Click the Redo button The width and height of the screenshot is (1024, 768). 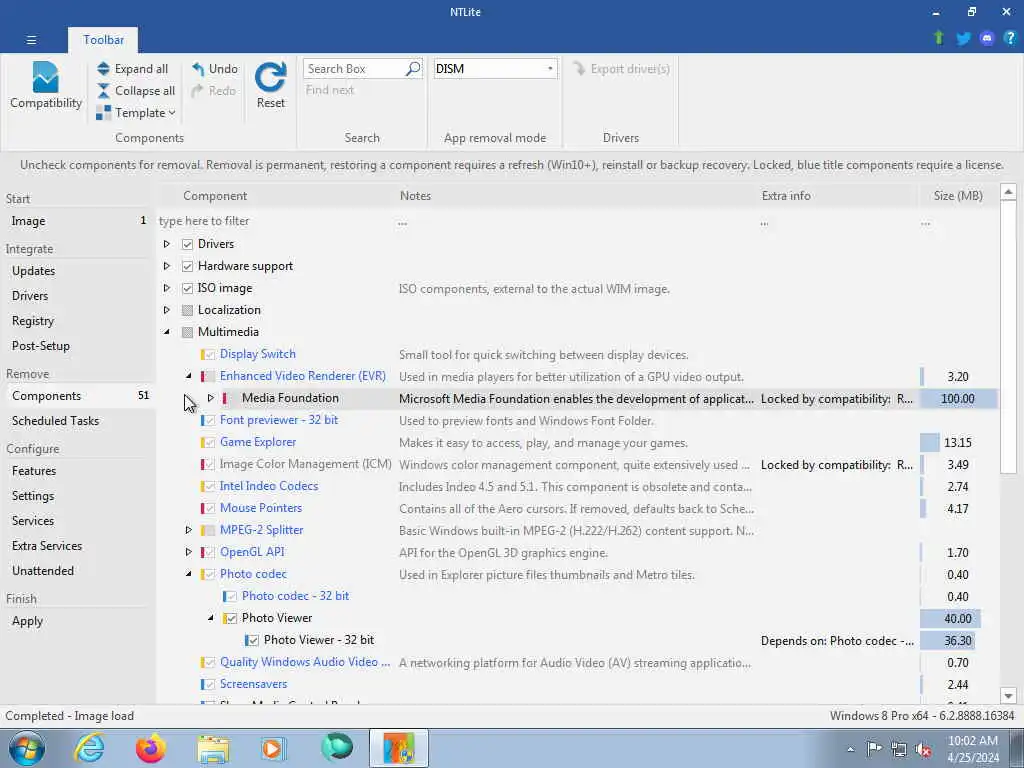tap(214, 91)
